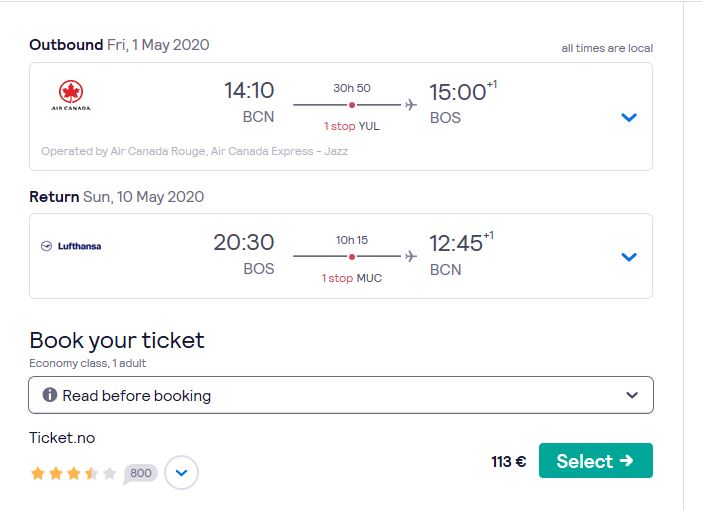Click the outbound flight airplane icon
Screen dimensions: 702x510
411,105
